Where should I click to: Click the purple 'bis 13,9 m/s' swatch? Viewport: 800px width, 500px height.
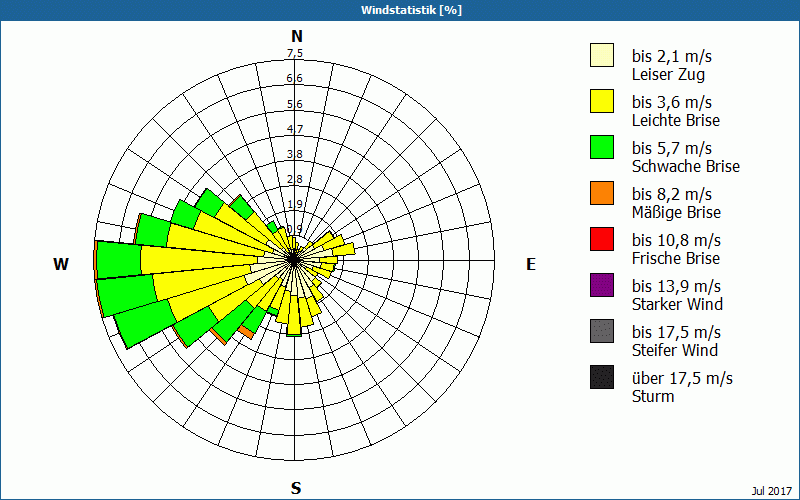pyautogui.click(x=602, y=285)
